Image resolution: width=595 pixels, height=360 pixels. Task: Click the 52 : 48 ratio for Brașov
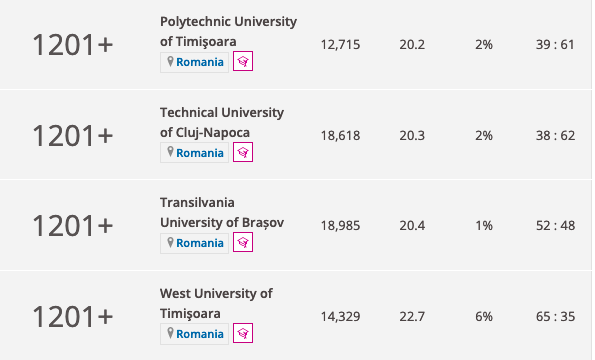(556, 226)
